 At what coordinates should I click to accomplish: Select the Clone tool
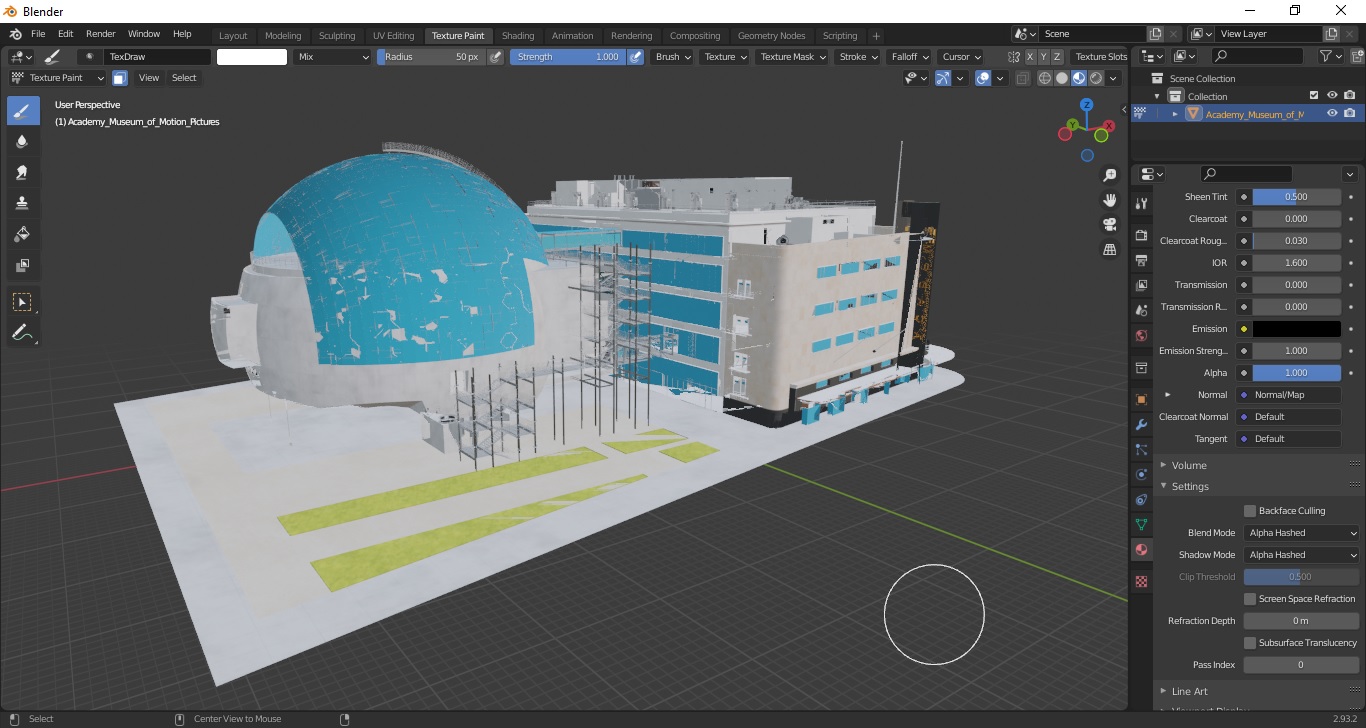point(23,203)
